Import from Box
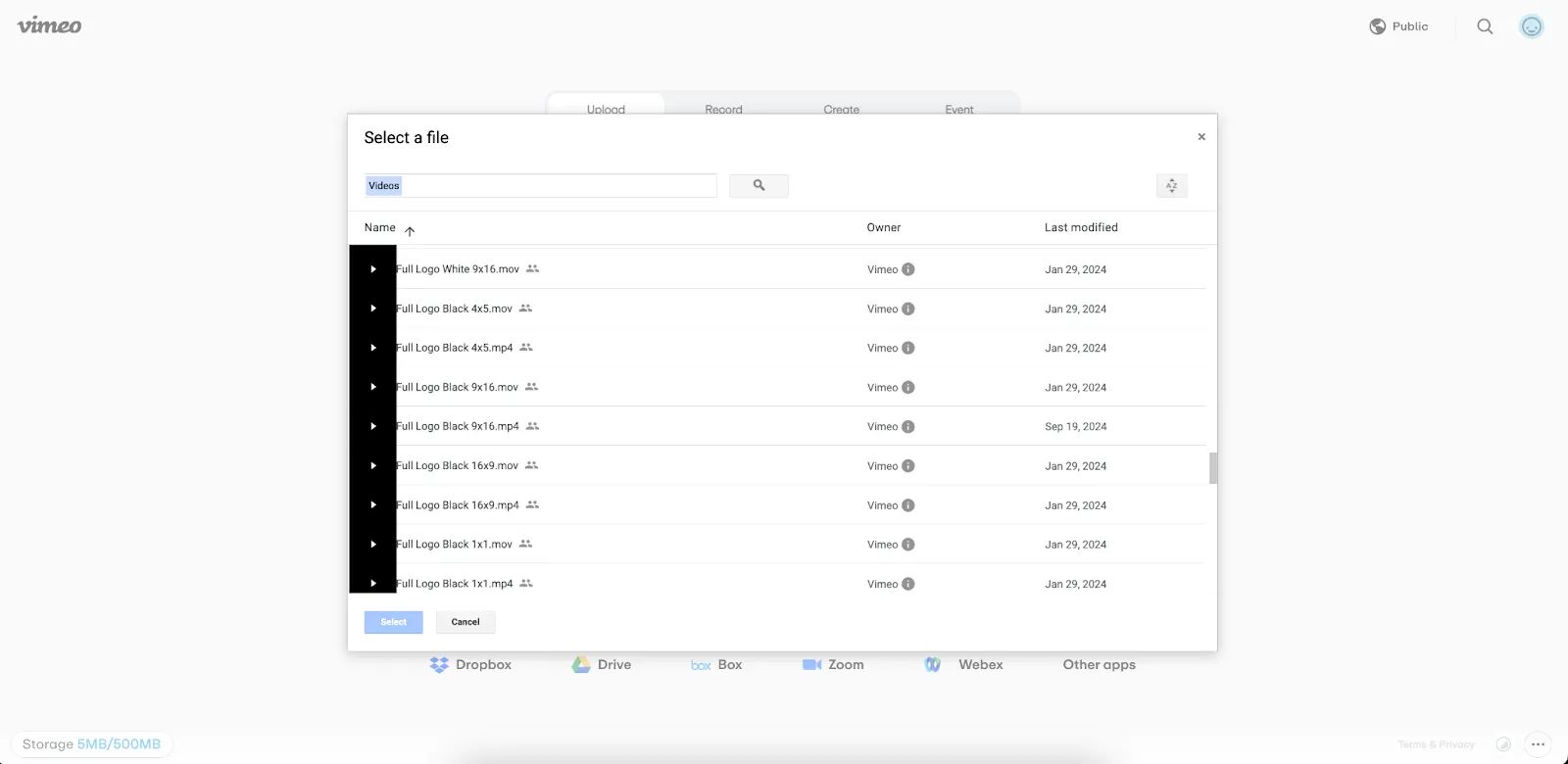Screen dimensions: 1568x764 click(x=716, y=664)
